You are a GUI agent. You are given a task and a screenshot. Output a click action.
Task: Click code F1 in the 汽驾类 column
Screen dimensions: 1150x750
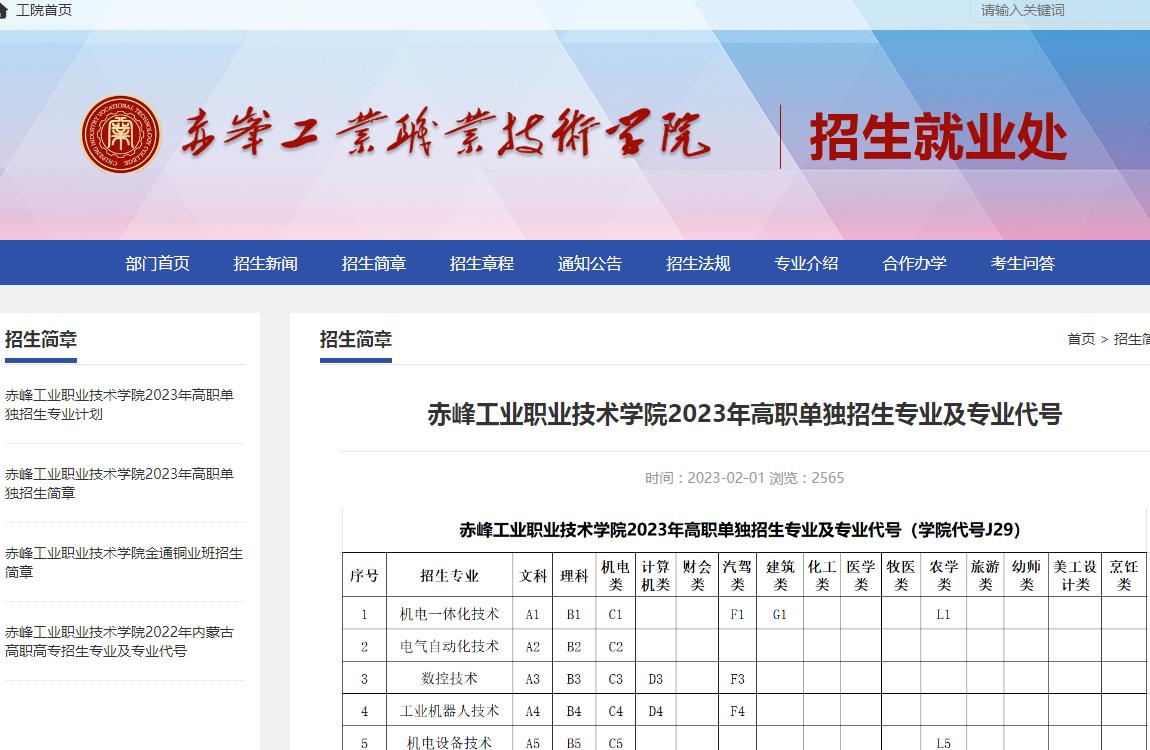click(x=737, y=614)
